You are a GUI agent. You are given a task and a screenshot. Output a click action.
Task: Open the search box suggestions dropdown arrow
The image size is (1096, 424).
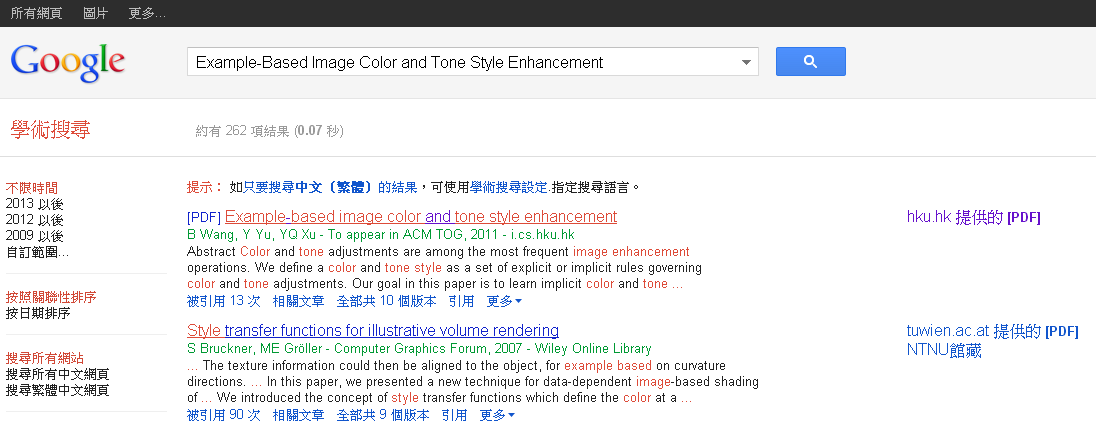tap(746, 63)
